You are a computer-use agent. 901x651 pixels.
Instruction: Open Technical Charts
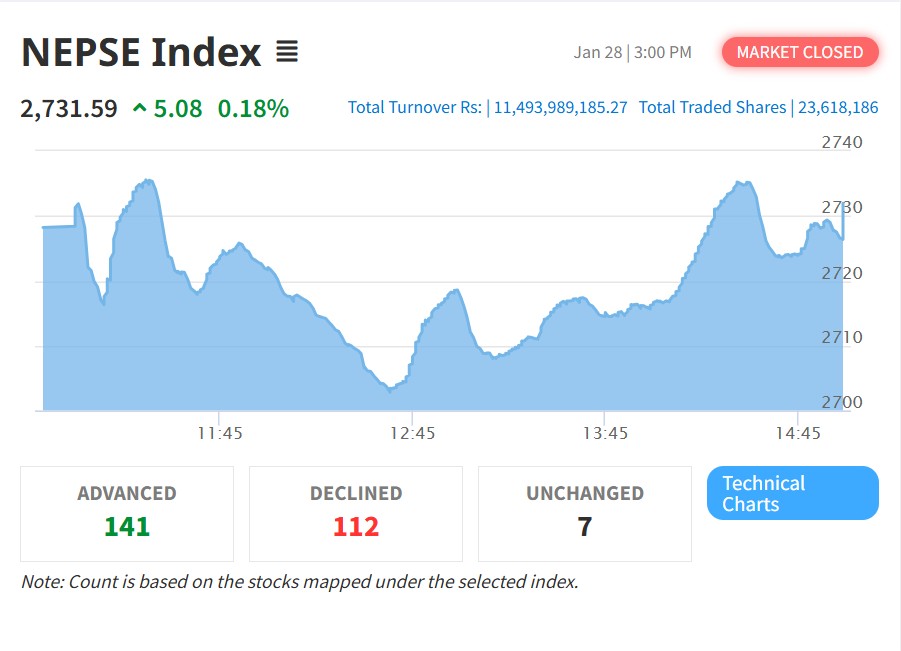[792, 493]
